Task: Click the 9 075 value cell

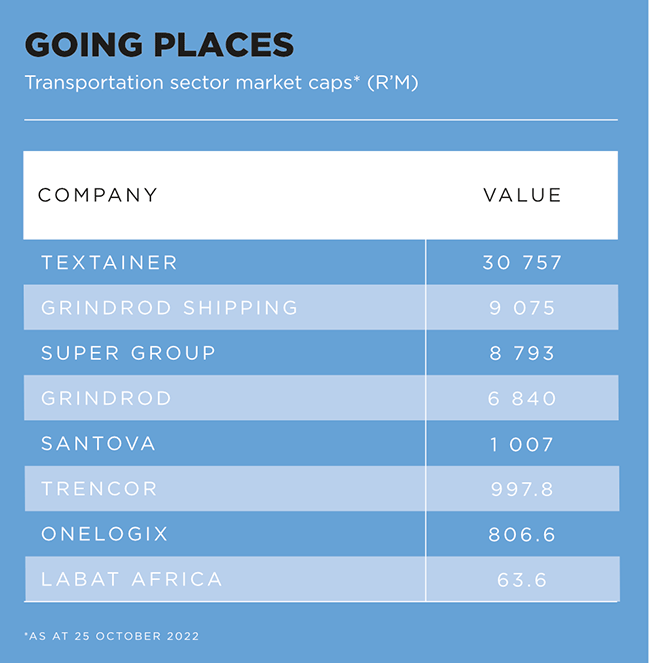Action: pos(522,307)
